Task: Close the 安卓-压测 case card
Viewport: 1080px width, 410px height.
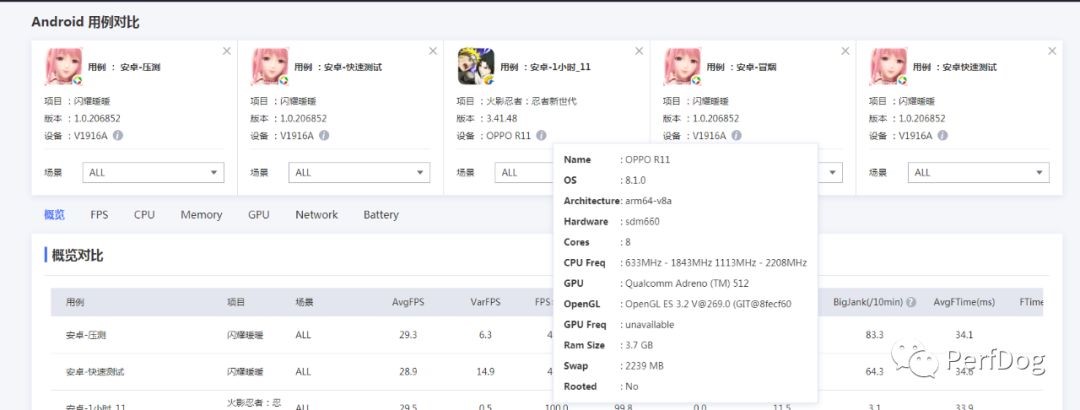Action: (227, 51)
